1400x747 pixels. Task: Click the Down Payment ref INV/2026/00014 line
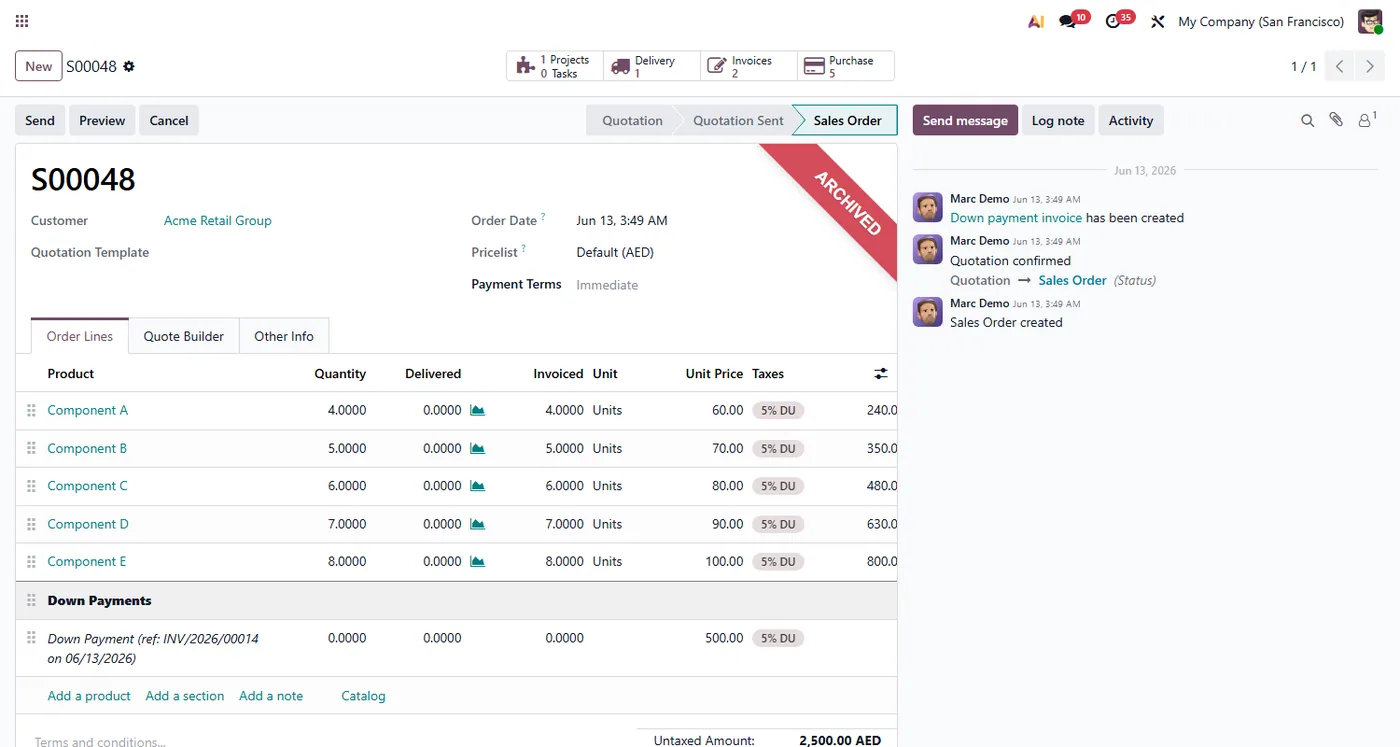pyautogui.click(x=153, y=648)
